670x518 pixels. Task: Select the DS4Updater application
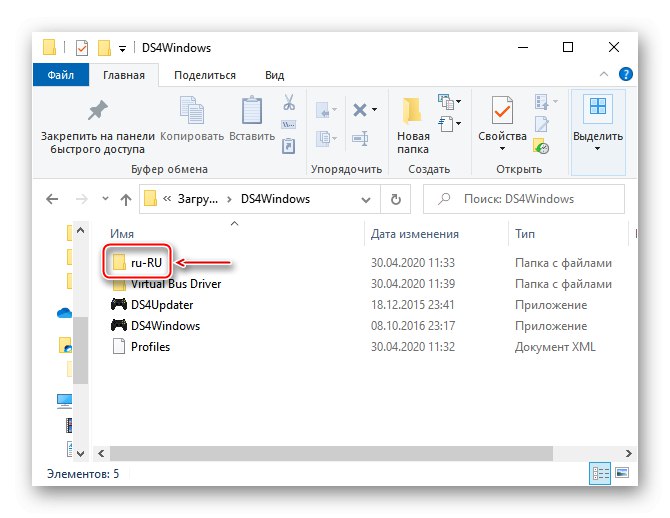(x=152, y=305)
